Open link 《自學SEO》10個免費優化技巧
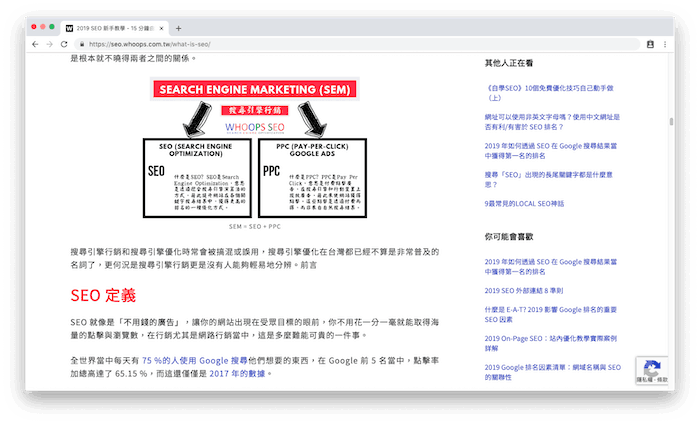Image resolution: width=700 pixels, height=424 pixels. click(x=549, y=93)
